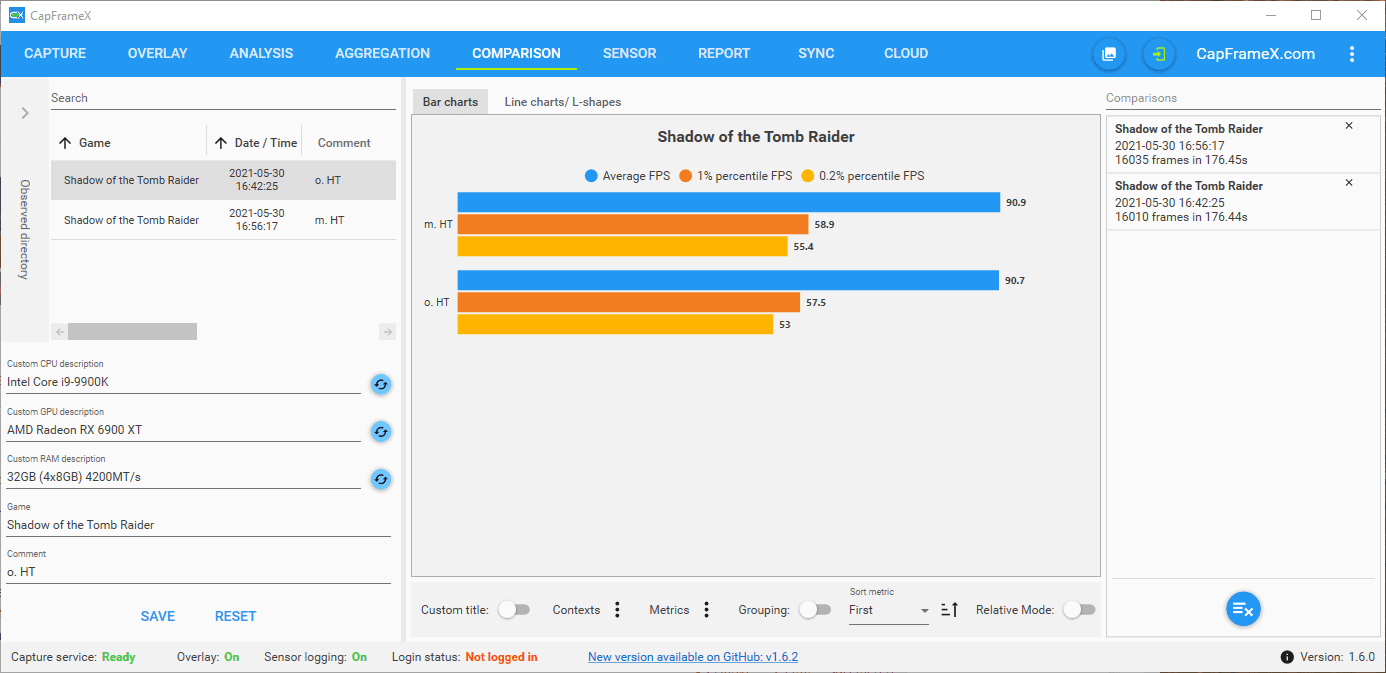The width and height of the screenshot is (1386, 673).
Task: Select the record row dated 16:42:25
Action: tap(223, 180)
